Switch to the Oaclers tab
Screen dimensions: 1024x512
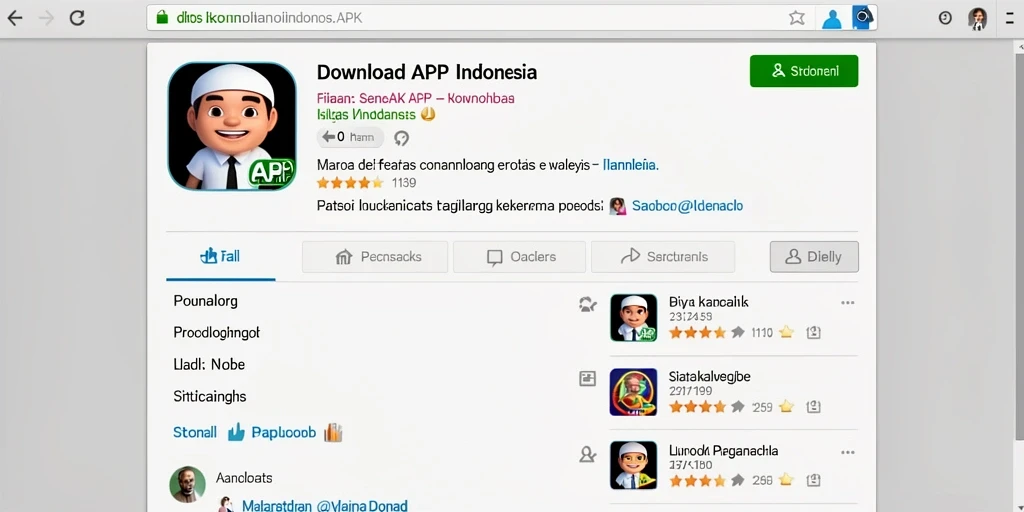[519, 257]
